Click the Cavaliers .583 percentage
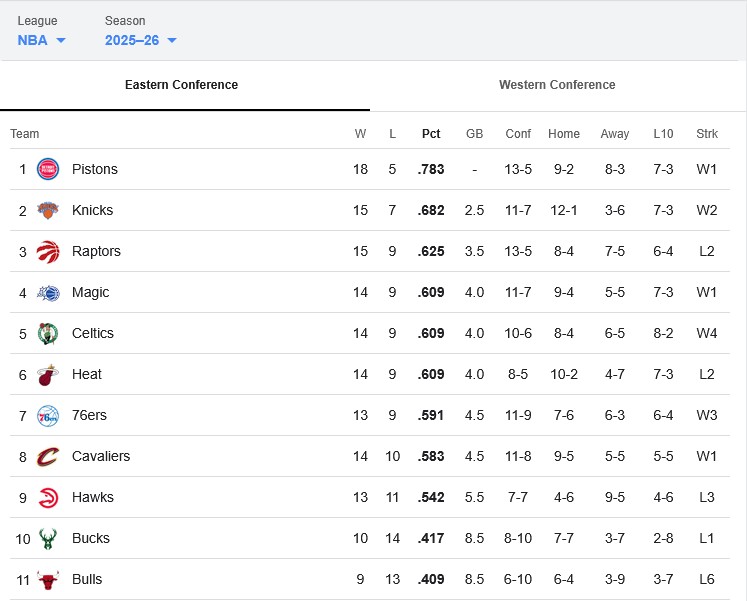This screenshot has height=601, width=747. pyautogui.click(x=431, y=456)
